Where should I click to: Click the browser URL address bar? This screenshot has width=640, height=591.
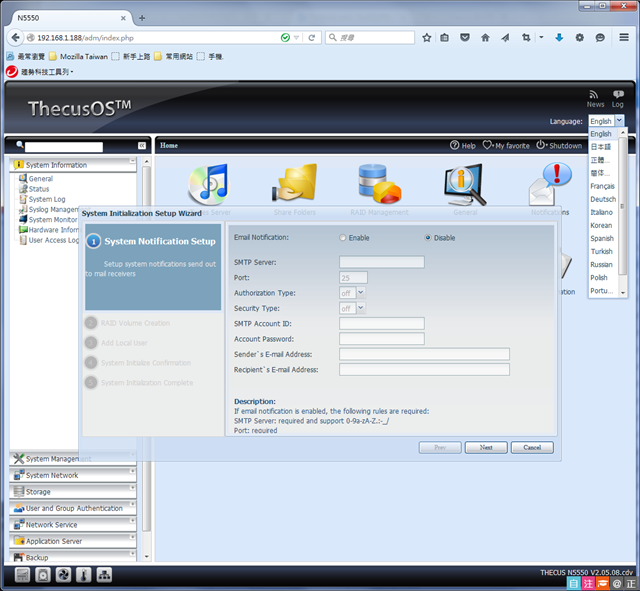click(x=155, y=38)
